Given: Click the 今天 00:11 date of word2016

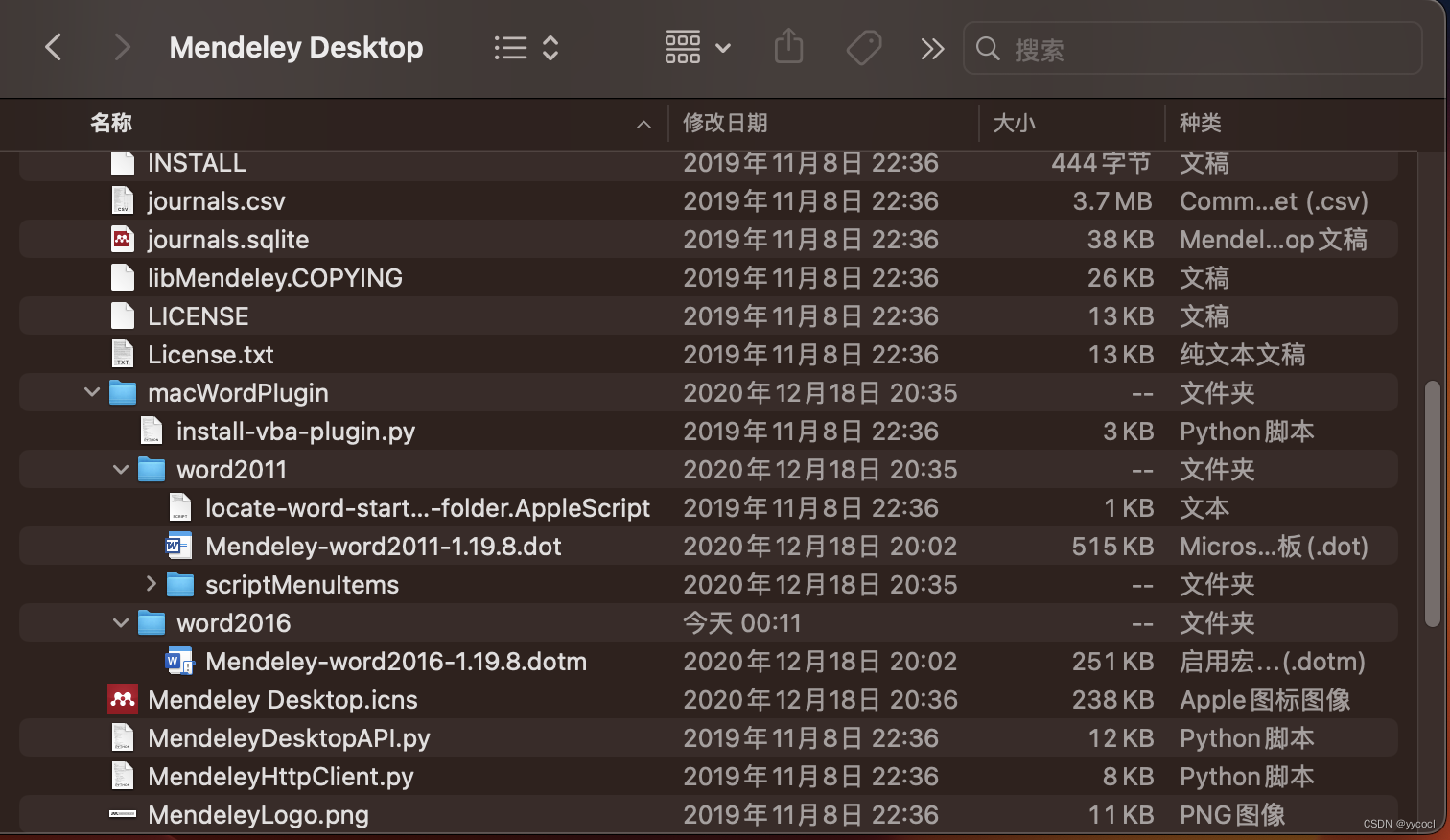Looking at the screenshot, I should (742, 623).
